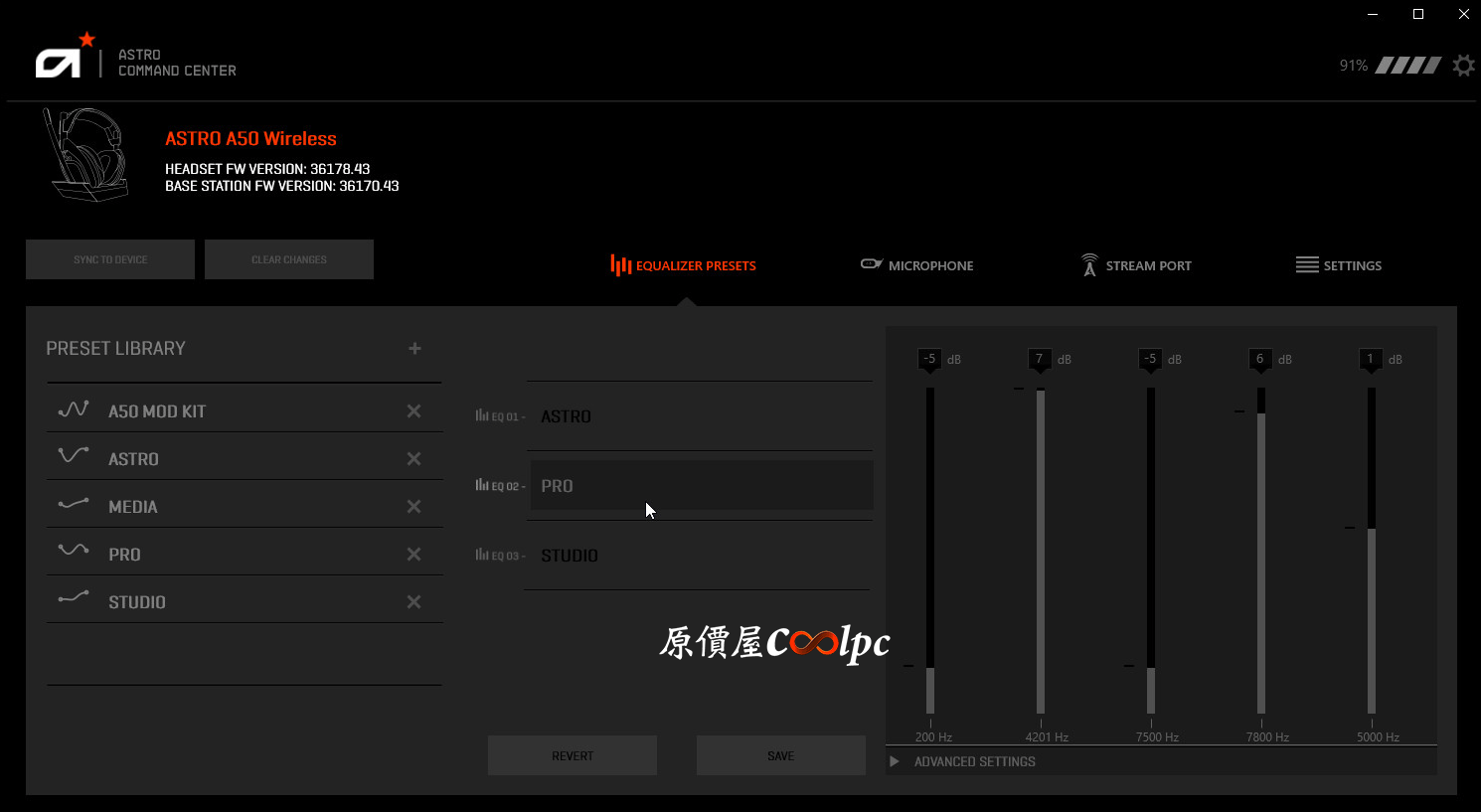Click the 1 dB gain value box
1481x812 pixels.
click(x=1371, y=360)
